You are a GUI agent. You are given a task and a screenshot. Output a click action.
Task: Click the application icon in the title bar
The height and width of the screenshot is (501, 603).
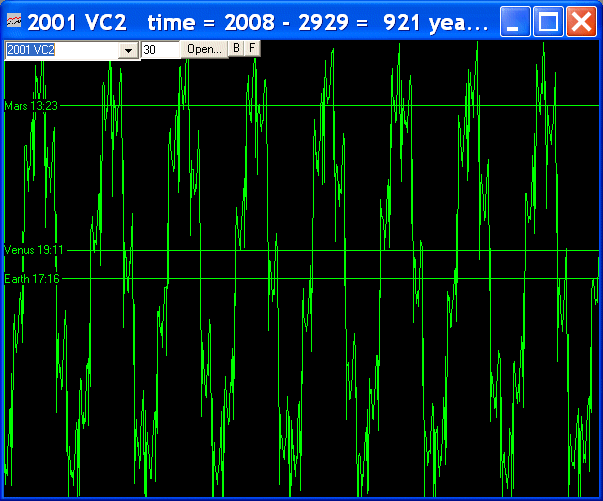pos(14,21)
